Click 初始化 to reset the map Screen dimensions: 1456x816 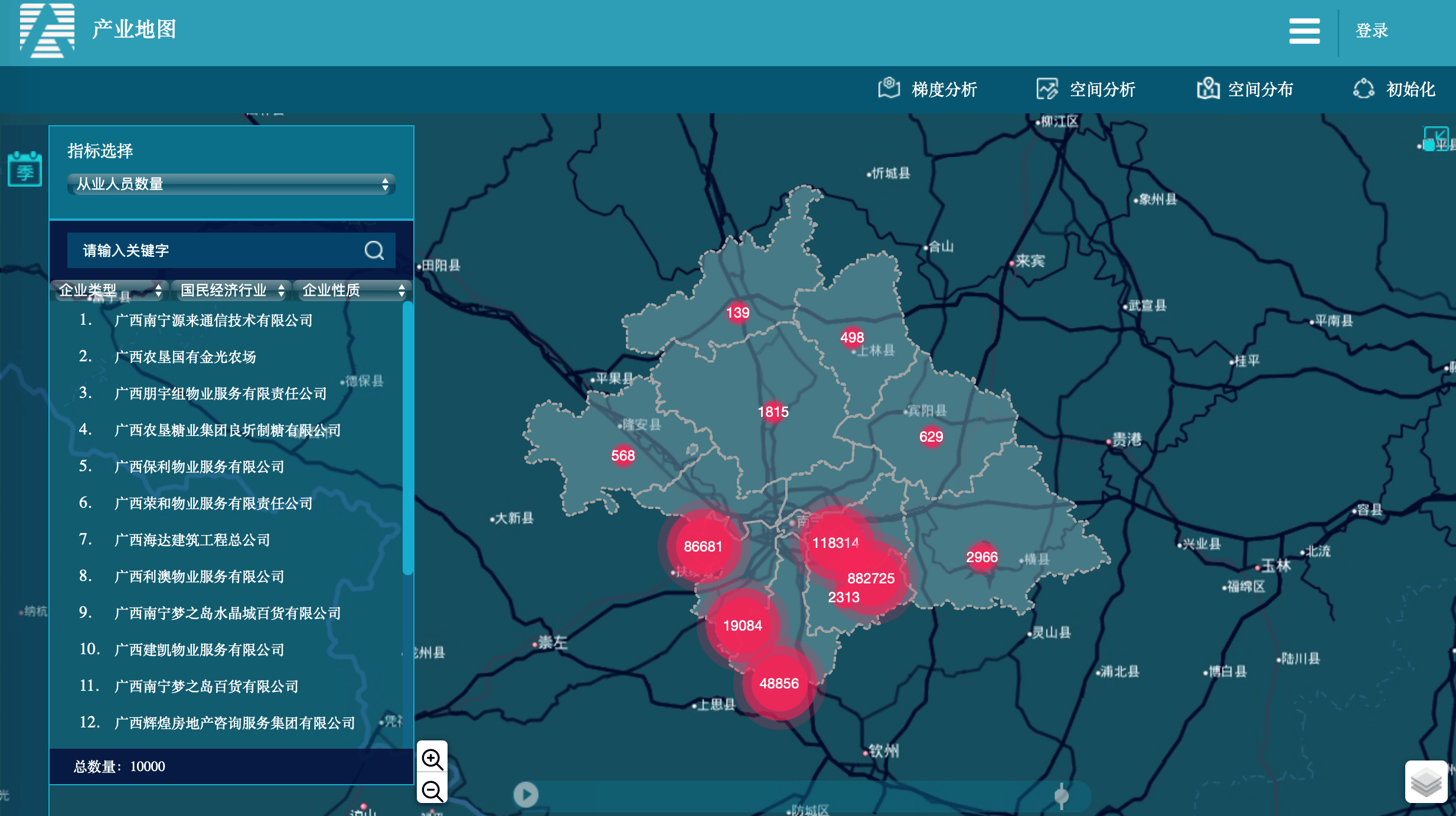1394,89
